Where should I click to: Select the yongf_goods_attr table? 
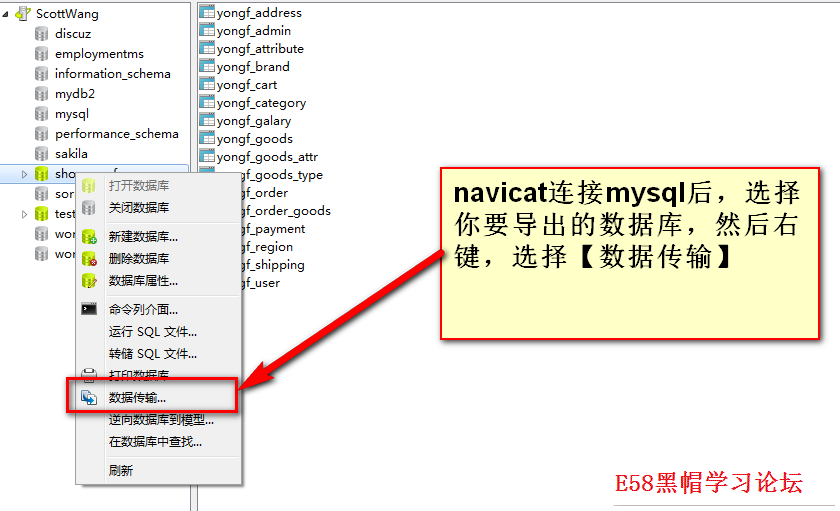(267, 157)
